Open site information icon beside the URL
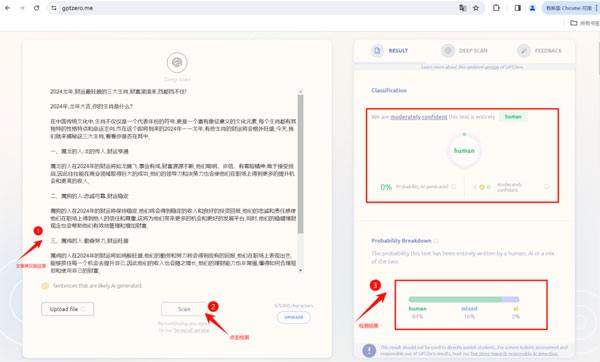Screen dimensions: 600x362 click(x=54, y=8)
